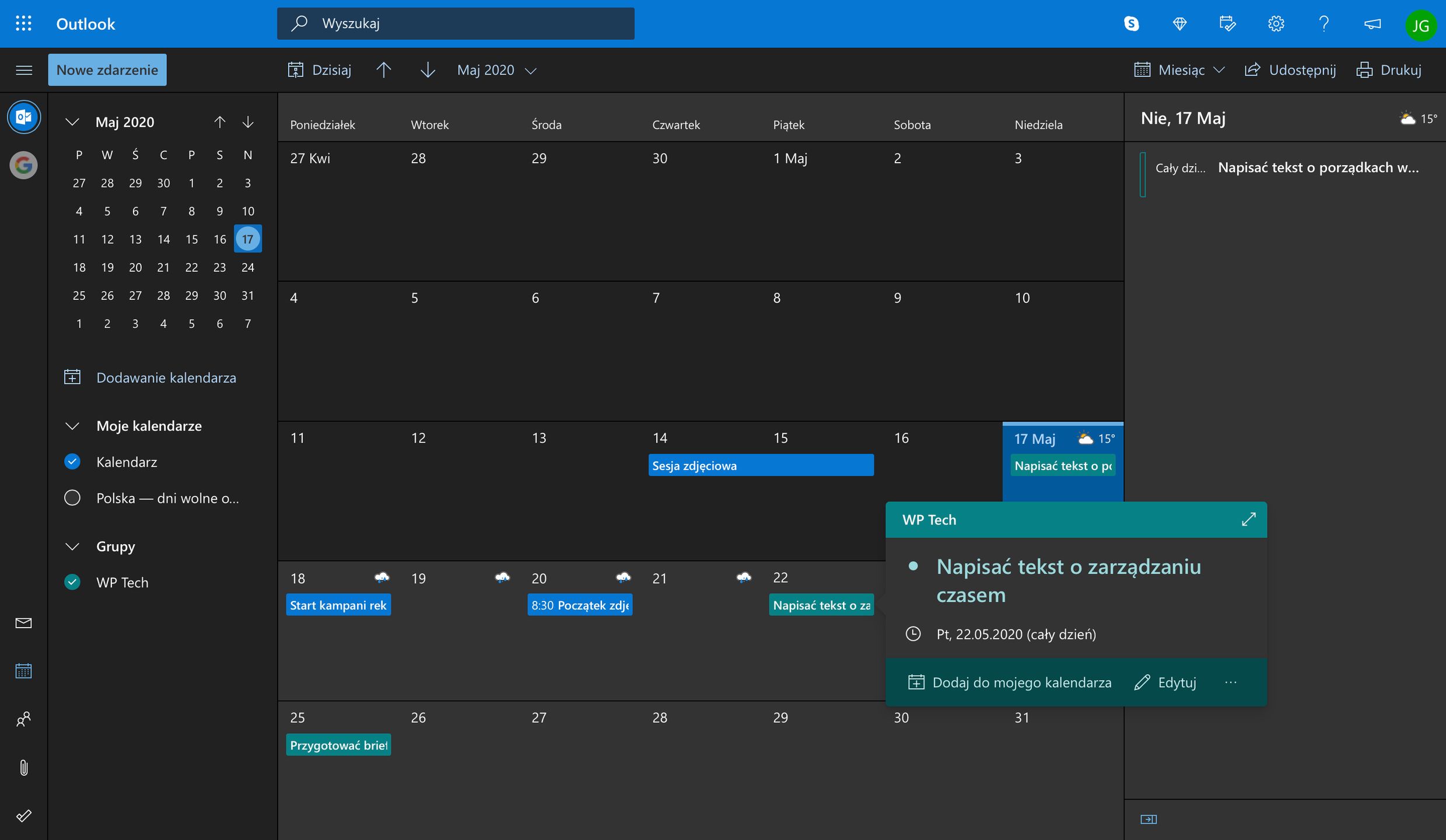Image resolution: width=1446 pixels, height=840 pixels.
Task: Open Napisać tekst o za event on 22
Action: tap(821, 605)
